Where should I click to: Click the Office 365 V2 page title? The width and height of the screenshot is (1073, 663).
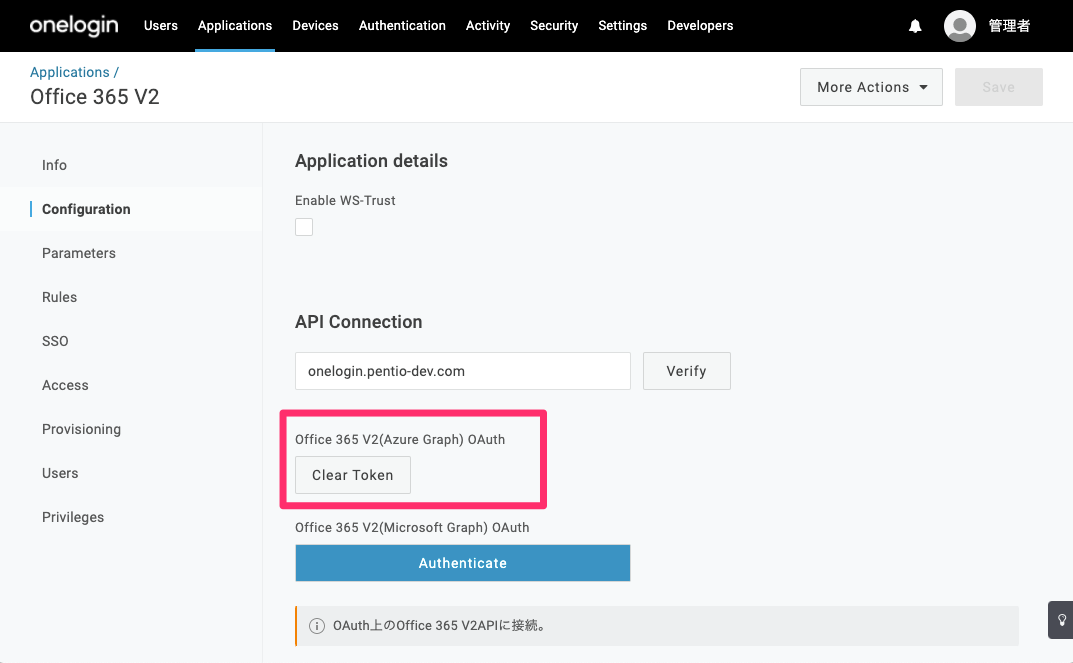94,97
